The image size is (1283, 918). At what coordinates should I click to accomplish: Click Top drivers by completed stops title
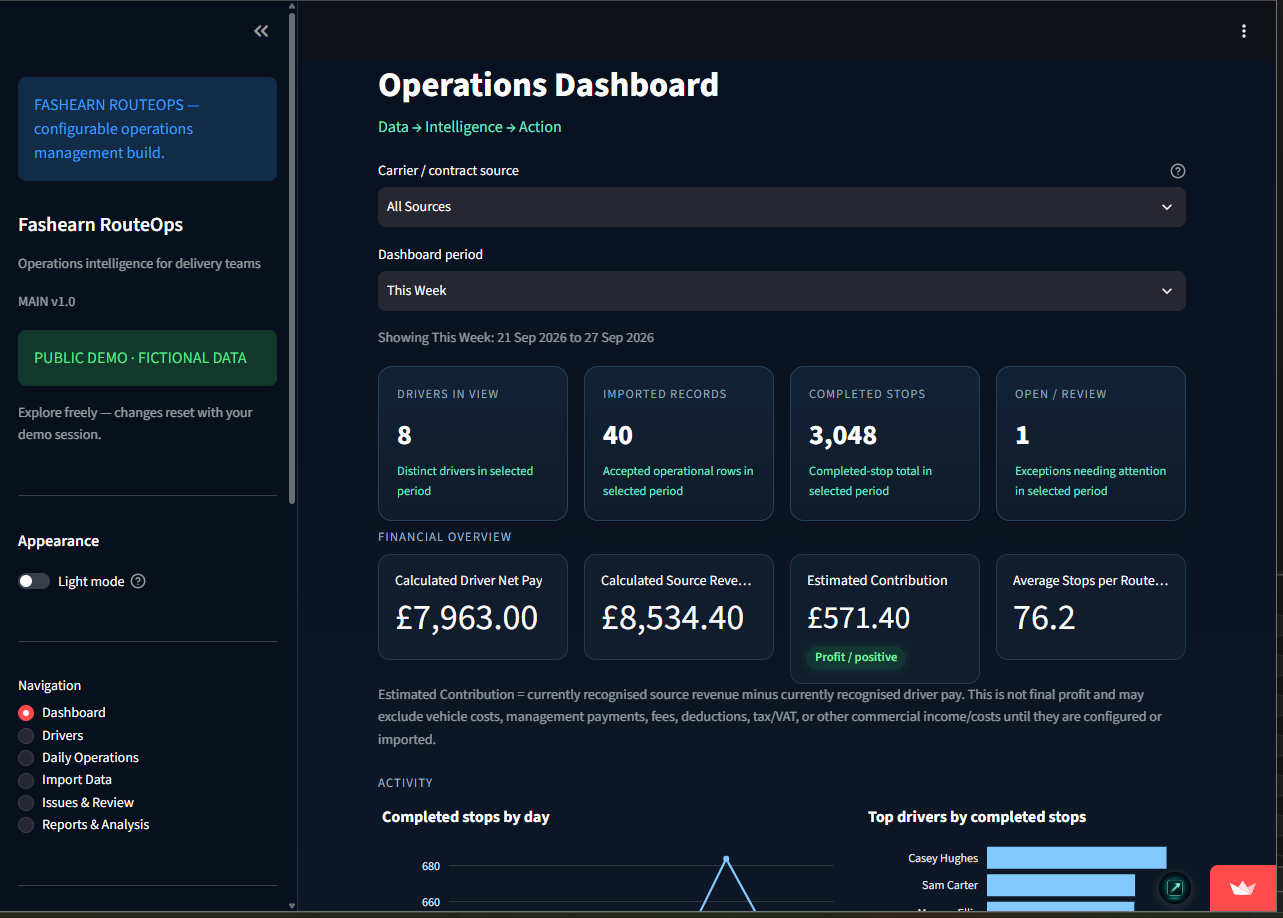pyautogui.click(x=977, y=817)
